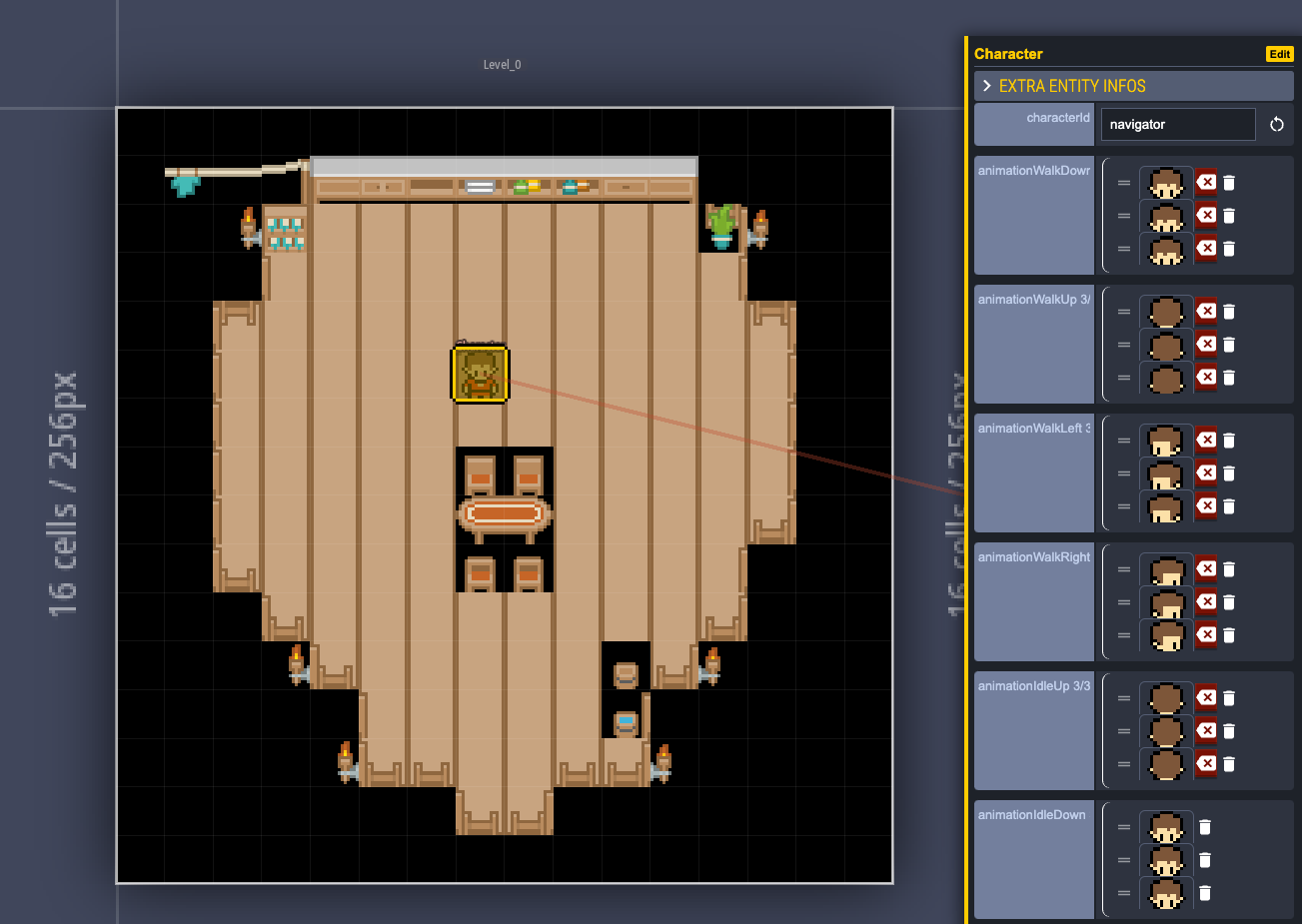Image resolution: width=1302 pixels, height=924 pixels.
Task: Click the Level_0 label above the level
Action: pyautogui.click(x=502, y=64)
